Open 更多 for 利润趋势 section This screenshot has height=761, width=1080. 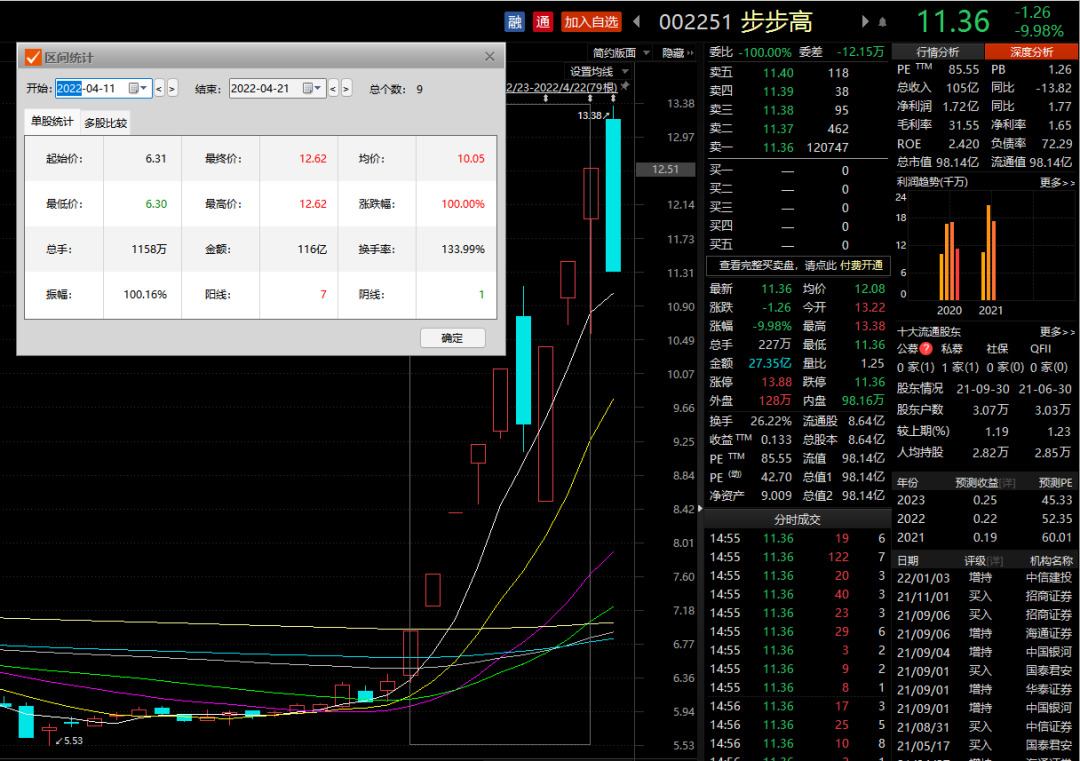(x=1057, y=183)
